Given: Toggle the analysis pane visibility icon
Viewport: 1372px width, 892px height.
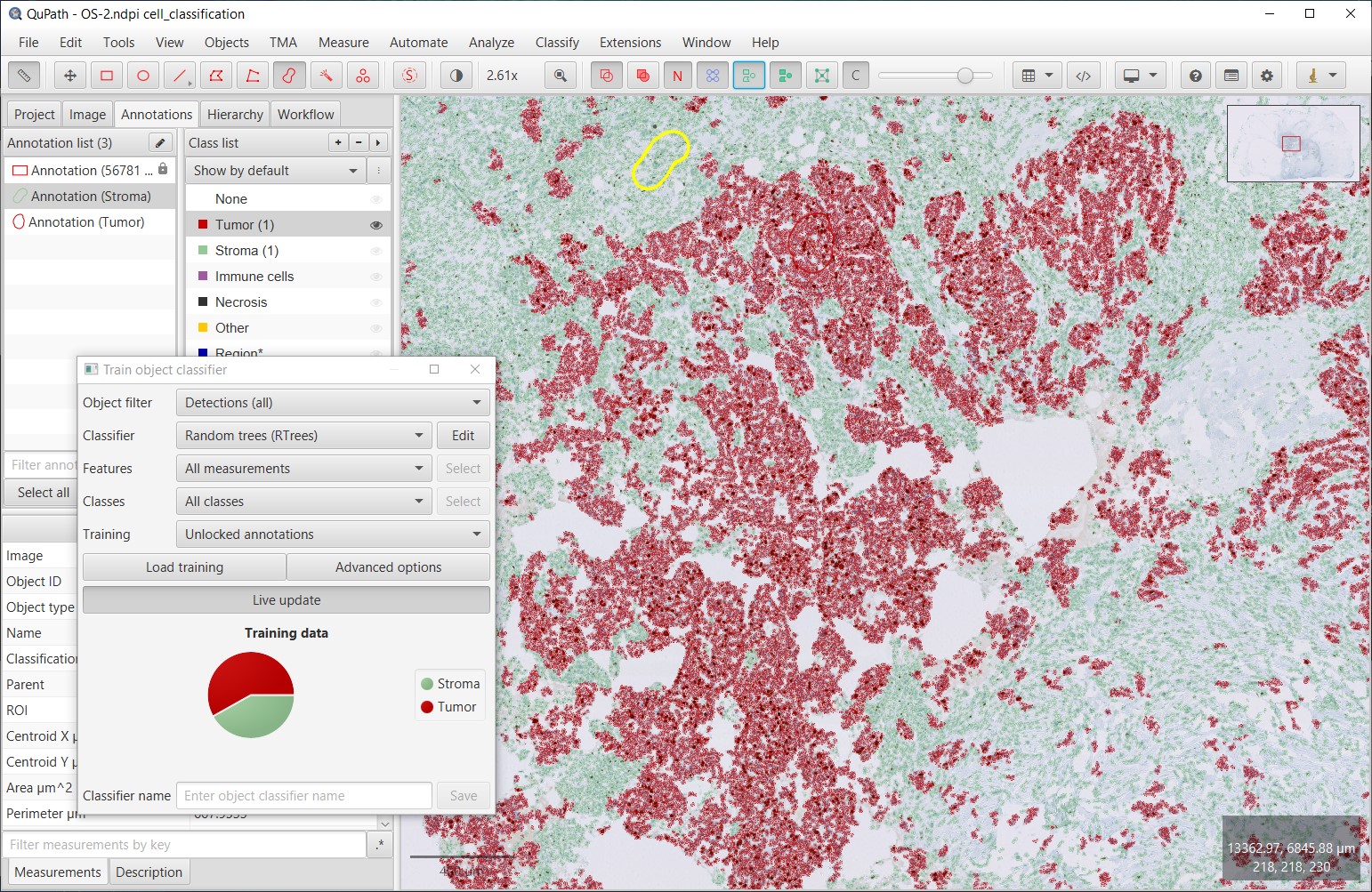Looking at the screenshot, I should [24, 76].
